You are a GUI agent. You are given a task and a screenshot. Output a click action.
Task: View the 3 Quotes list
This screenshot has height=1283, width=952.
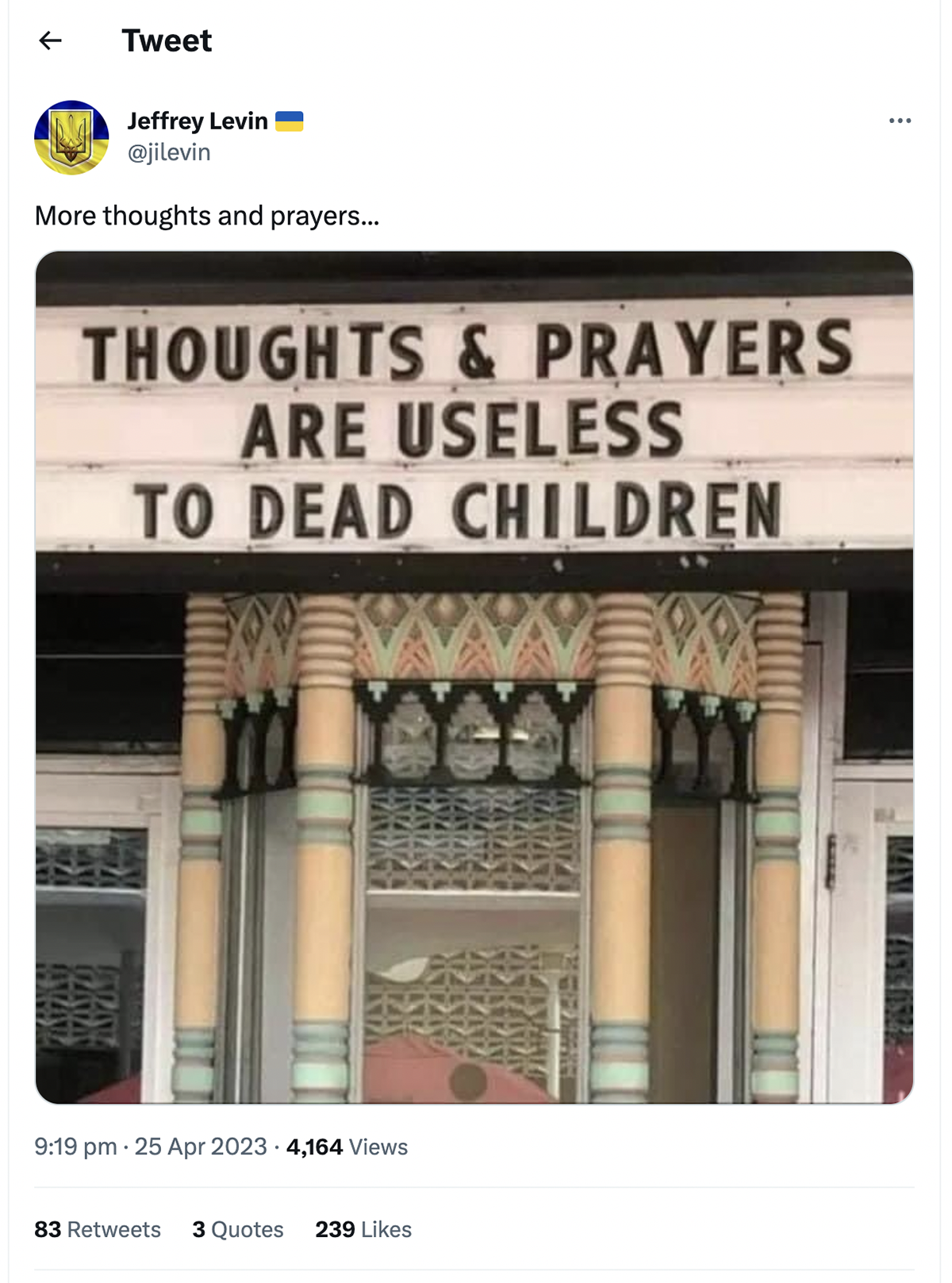[238, 1229]
